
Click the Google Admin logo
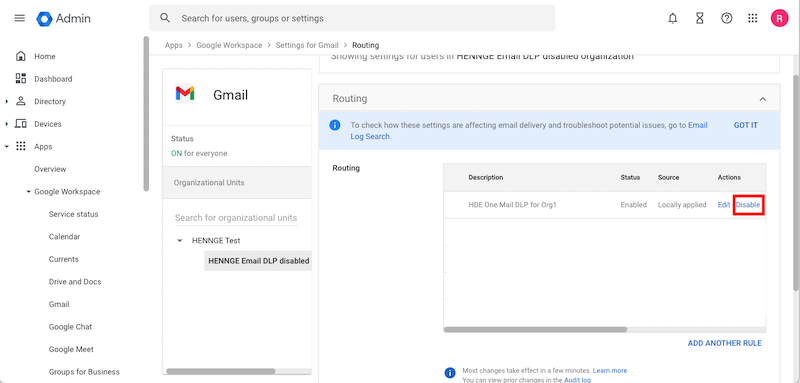pos(63,19)
